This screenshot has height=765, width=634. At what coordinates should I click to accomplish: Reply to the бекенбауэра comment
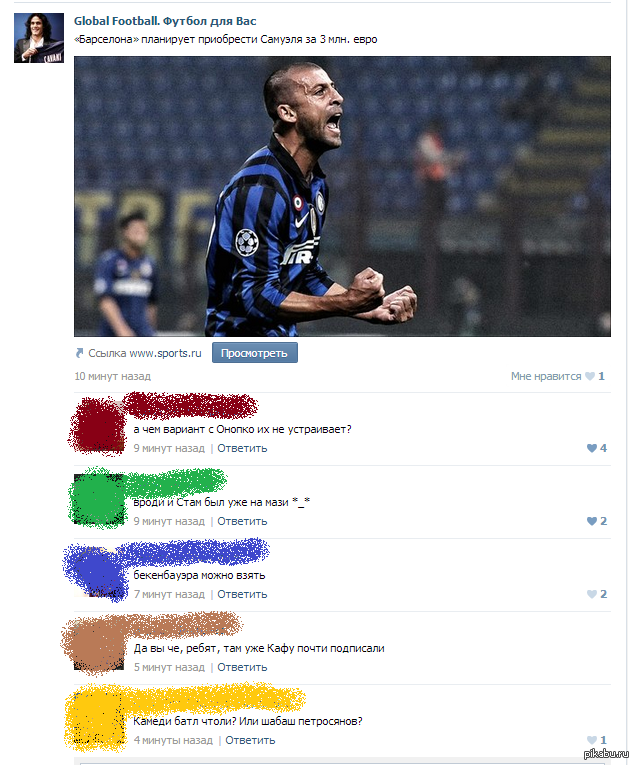pos(242,594)
